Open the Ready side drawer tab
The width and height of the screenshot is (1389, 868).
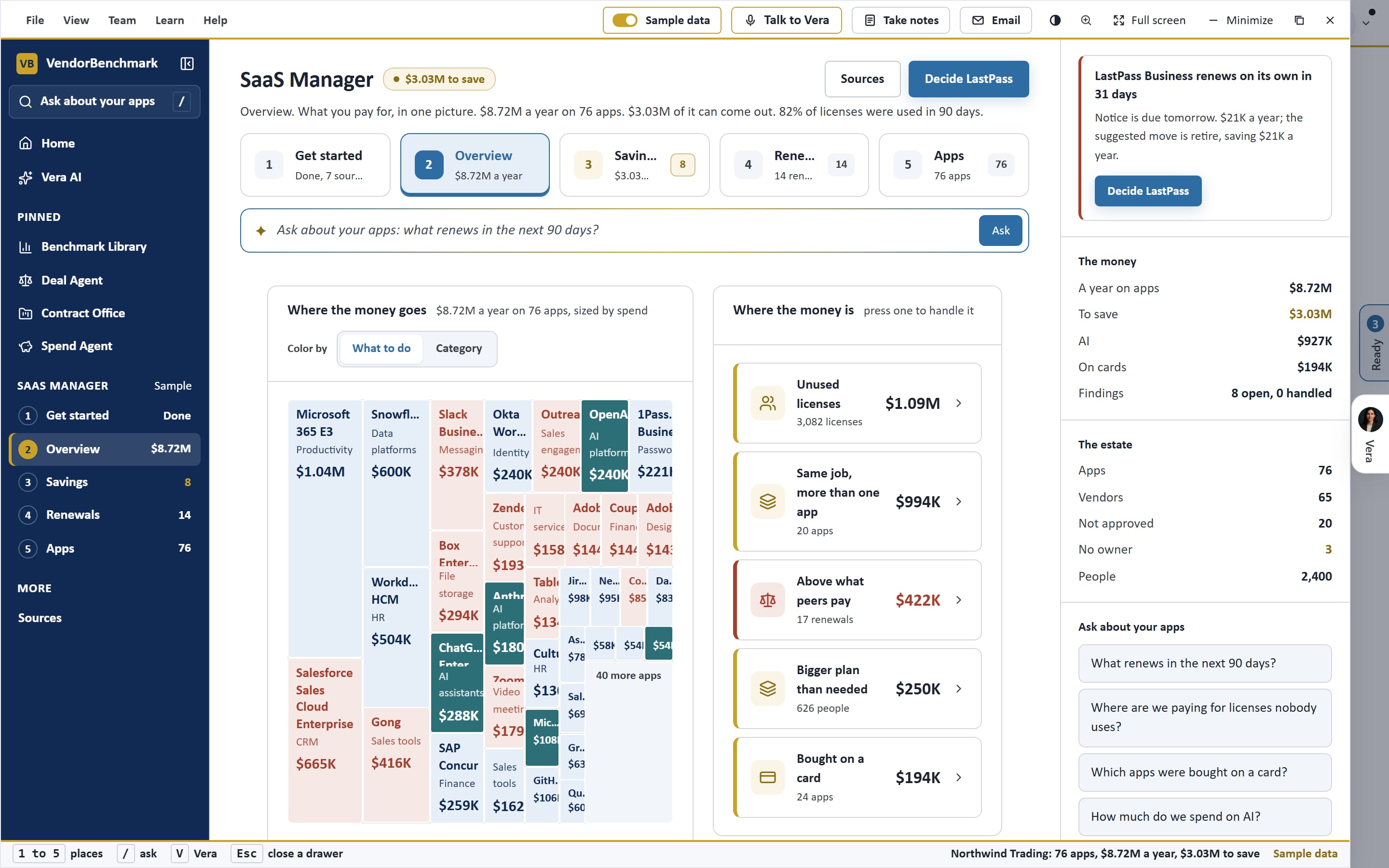click(1375, 343)
